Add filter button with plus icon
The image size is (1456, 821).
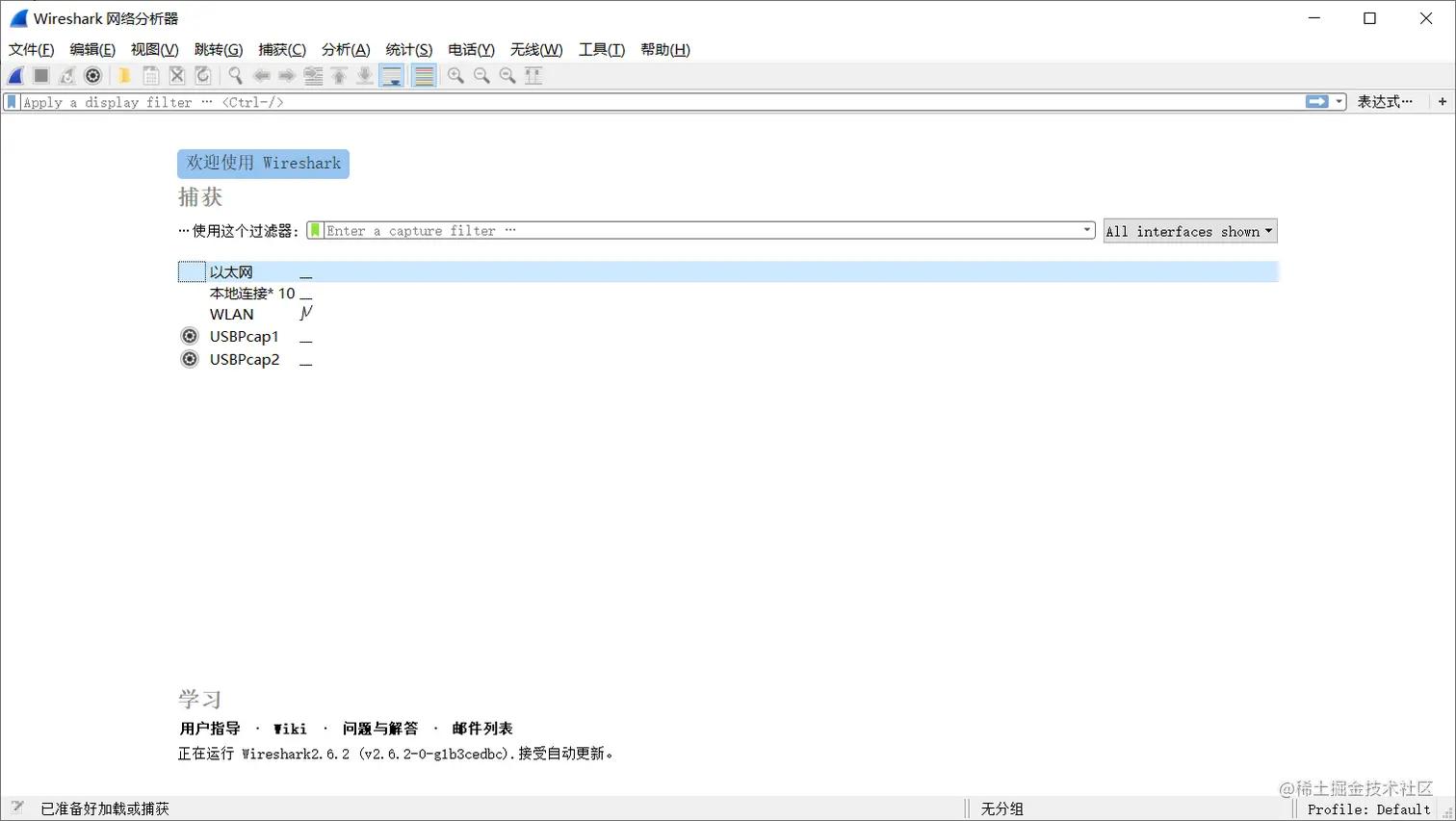click(1443, 102)
